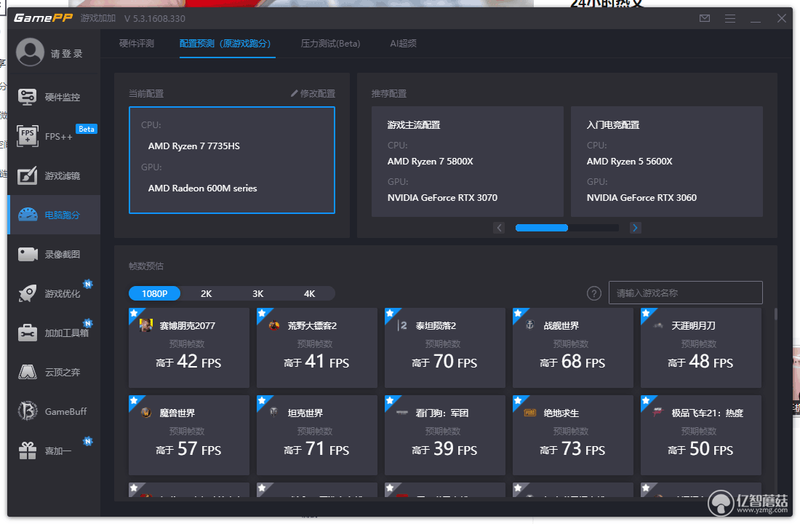Open the 看门狗：军团 game card
800x524 pixels.
point(445,435)
